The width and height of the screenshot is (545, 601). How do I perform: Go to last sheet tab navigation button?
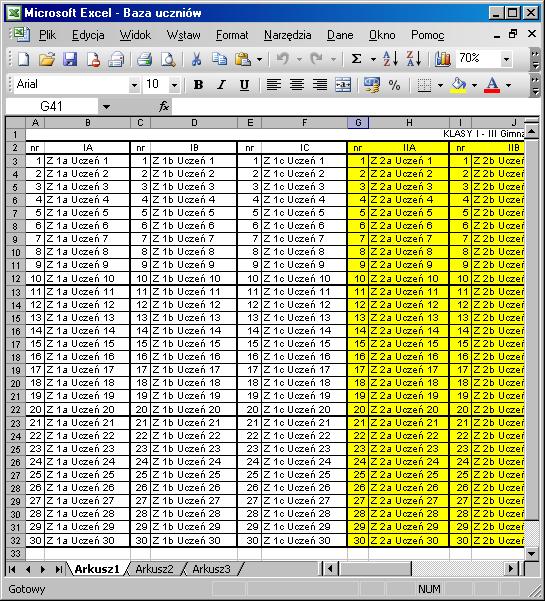(x=58, y=569)
